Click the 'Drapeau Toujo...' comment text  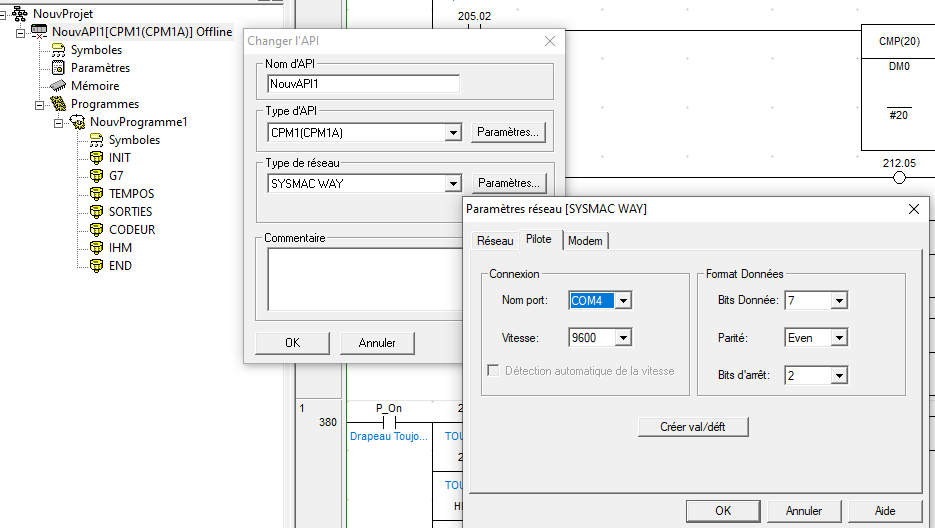389,437
